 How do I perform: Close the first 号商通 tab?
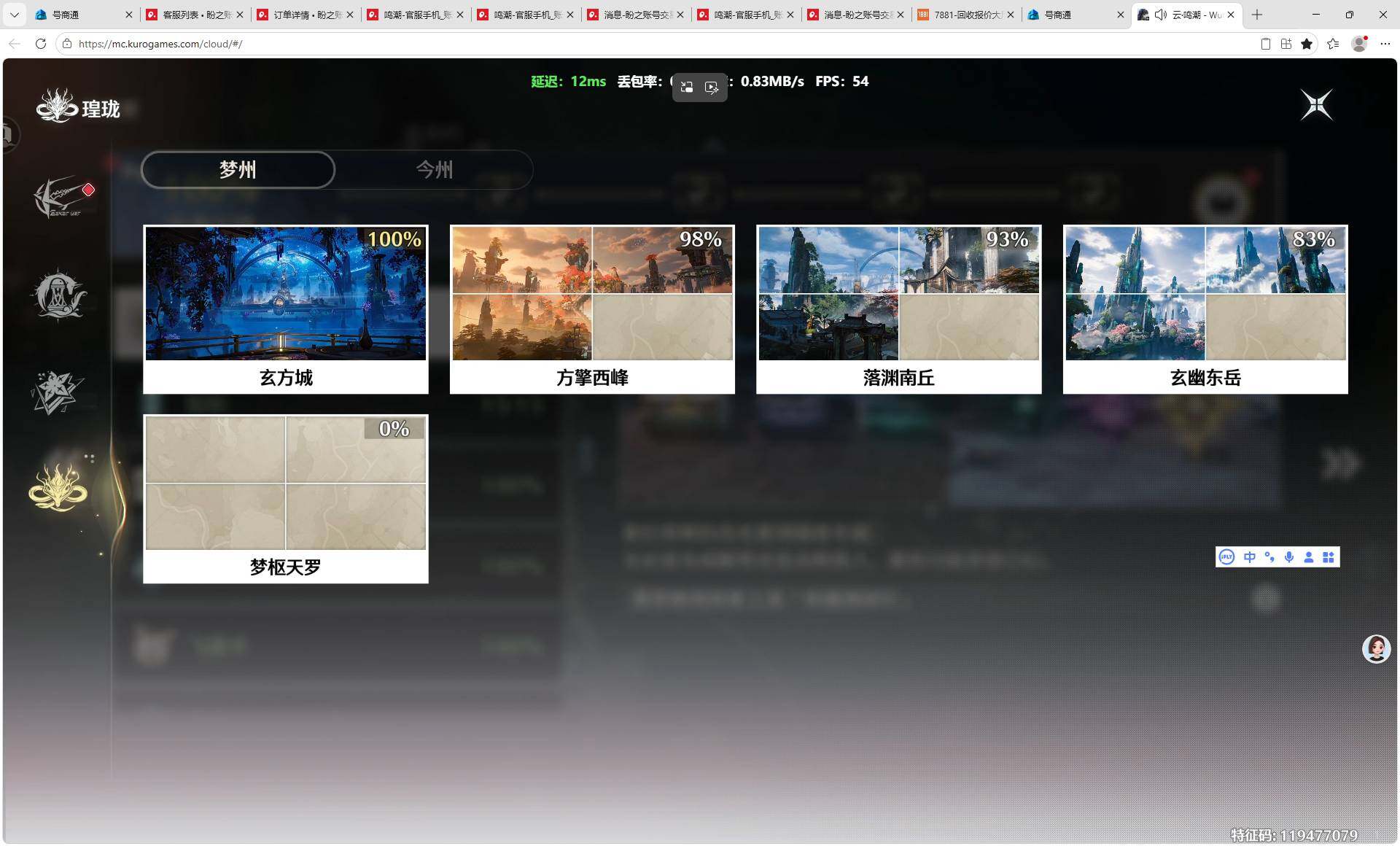[x=129, y=15]
